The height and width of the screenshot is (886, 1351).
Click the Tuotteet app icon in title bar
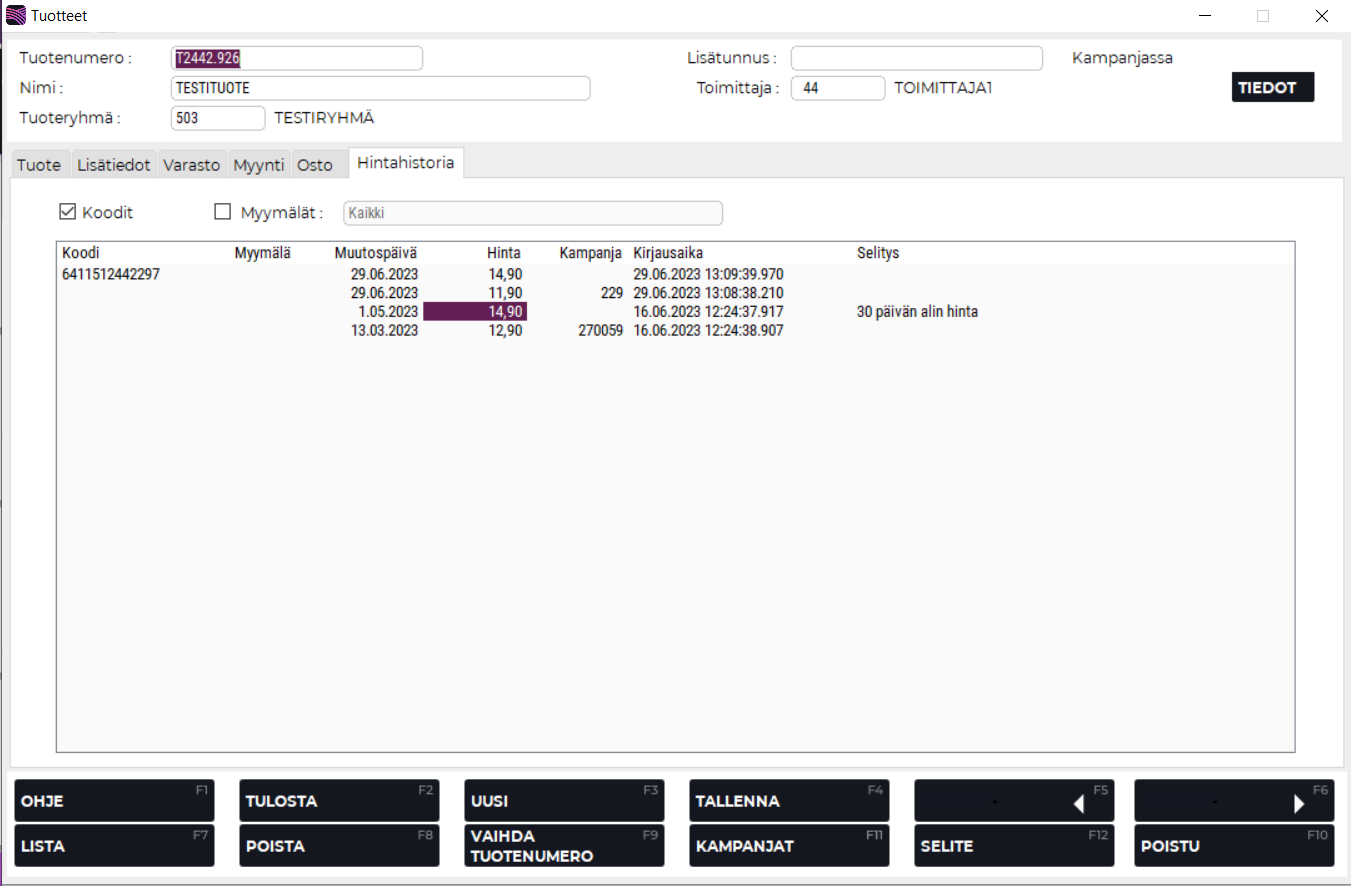[16, 16]
